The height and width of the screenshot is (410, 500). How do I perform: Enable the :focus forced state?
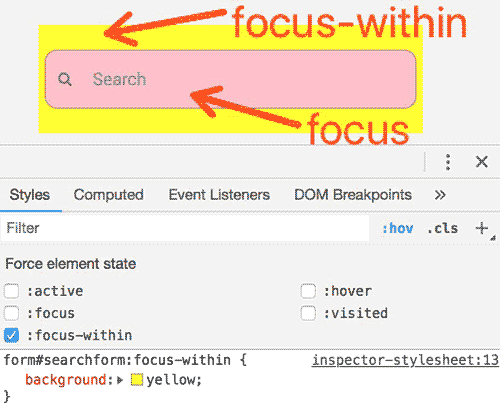click(x=11, y=313)
